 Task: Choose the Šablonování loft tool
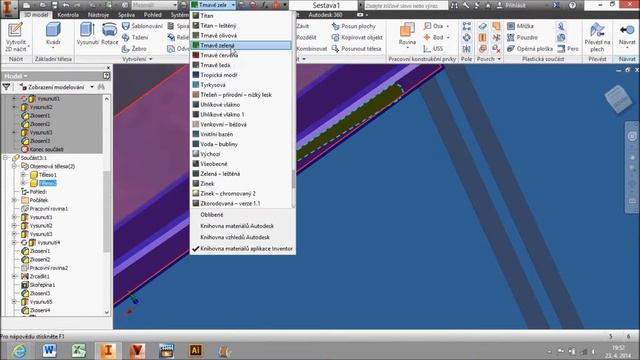pyautogui.click(x=142, y=26)
